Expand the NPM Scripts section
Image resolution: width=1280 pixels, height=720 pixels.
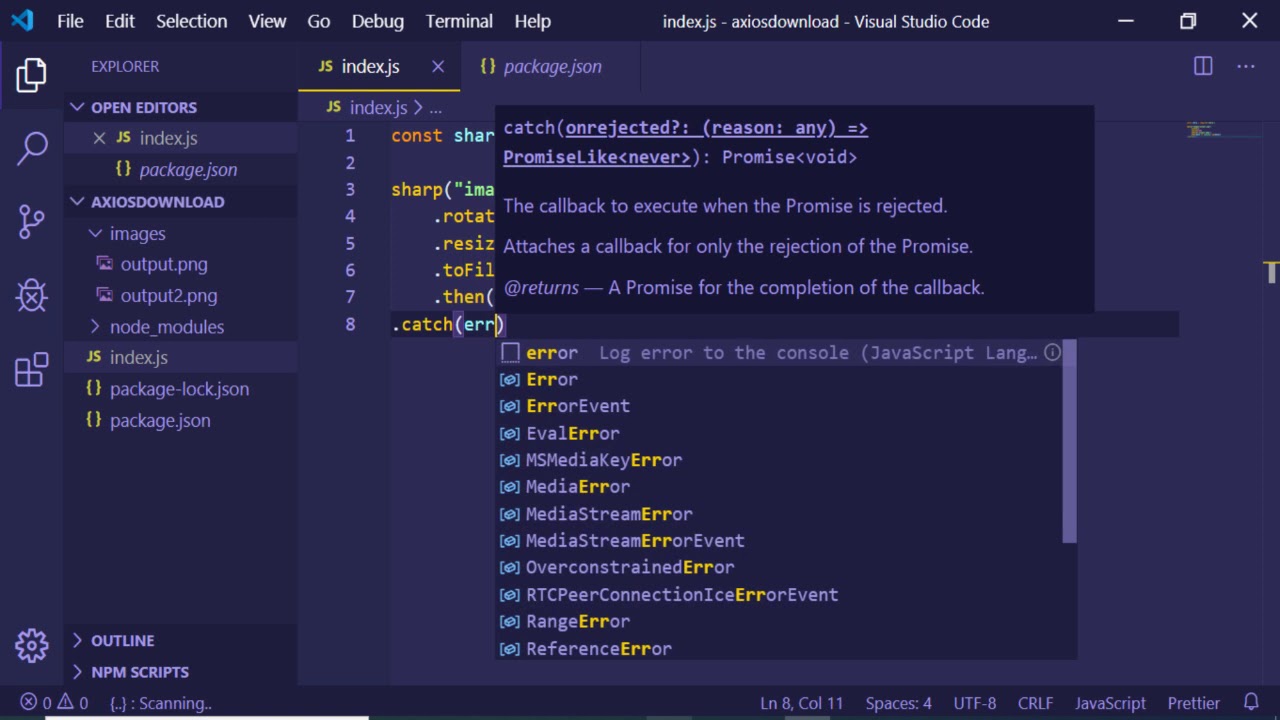click(x=139, y=672)
